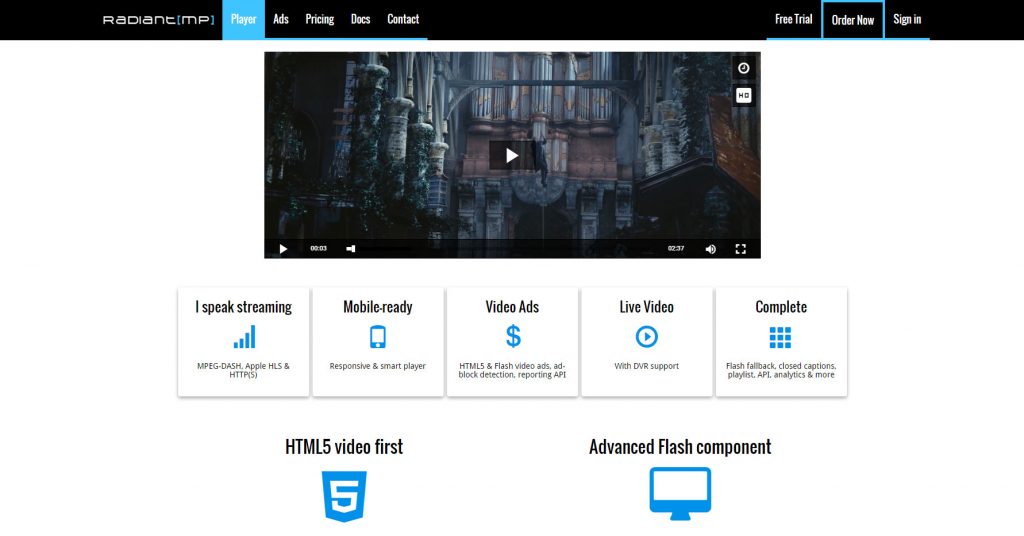The image size is (1024, 536).
Task: Click the small play button in control bar
Action: 283,249
